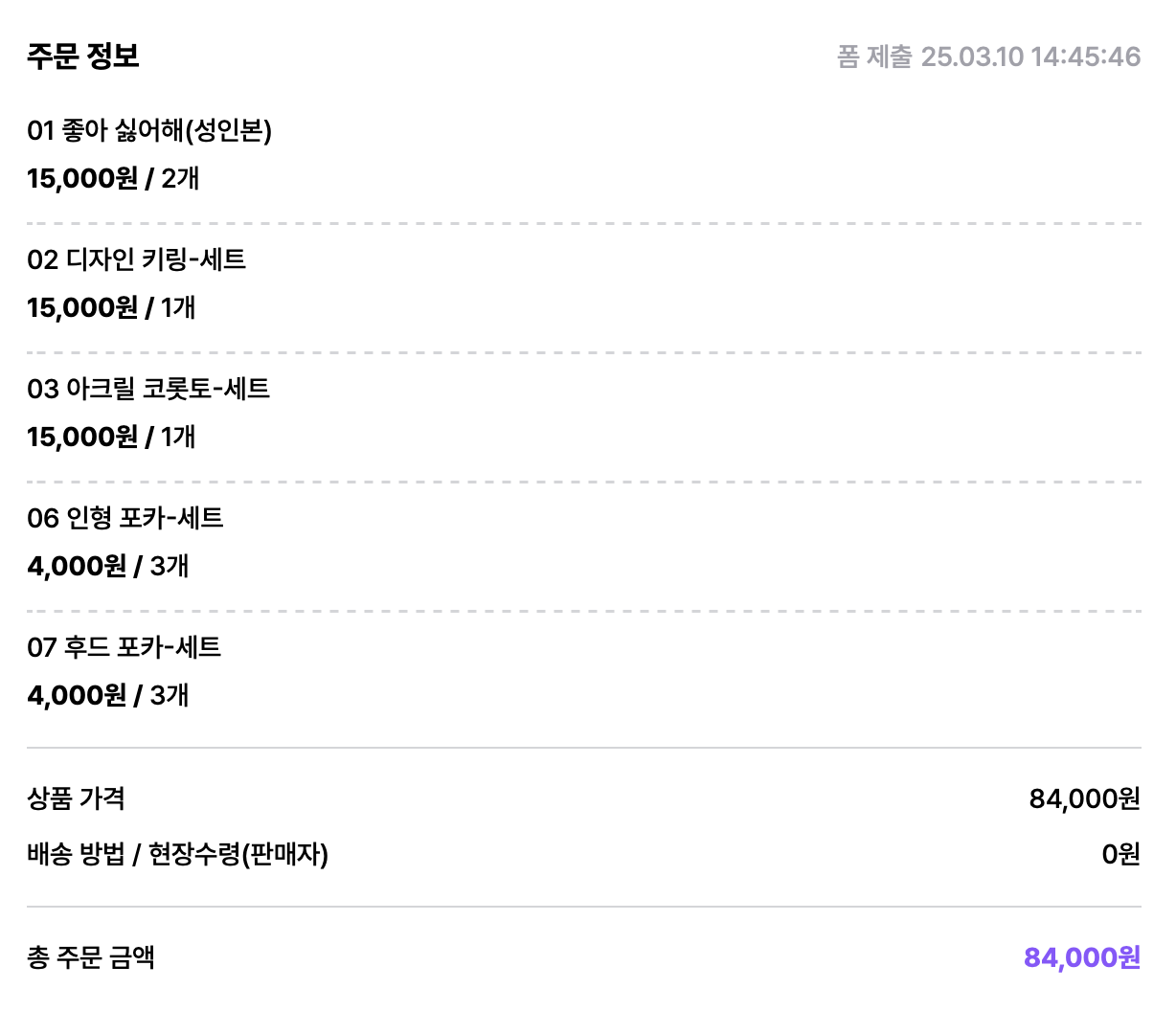Viewport: 1176px width, 1011px height.
Task: Click the 4,000원 / 3개 under 후드 포카-세트
Action: (x=108, y=695)
